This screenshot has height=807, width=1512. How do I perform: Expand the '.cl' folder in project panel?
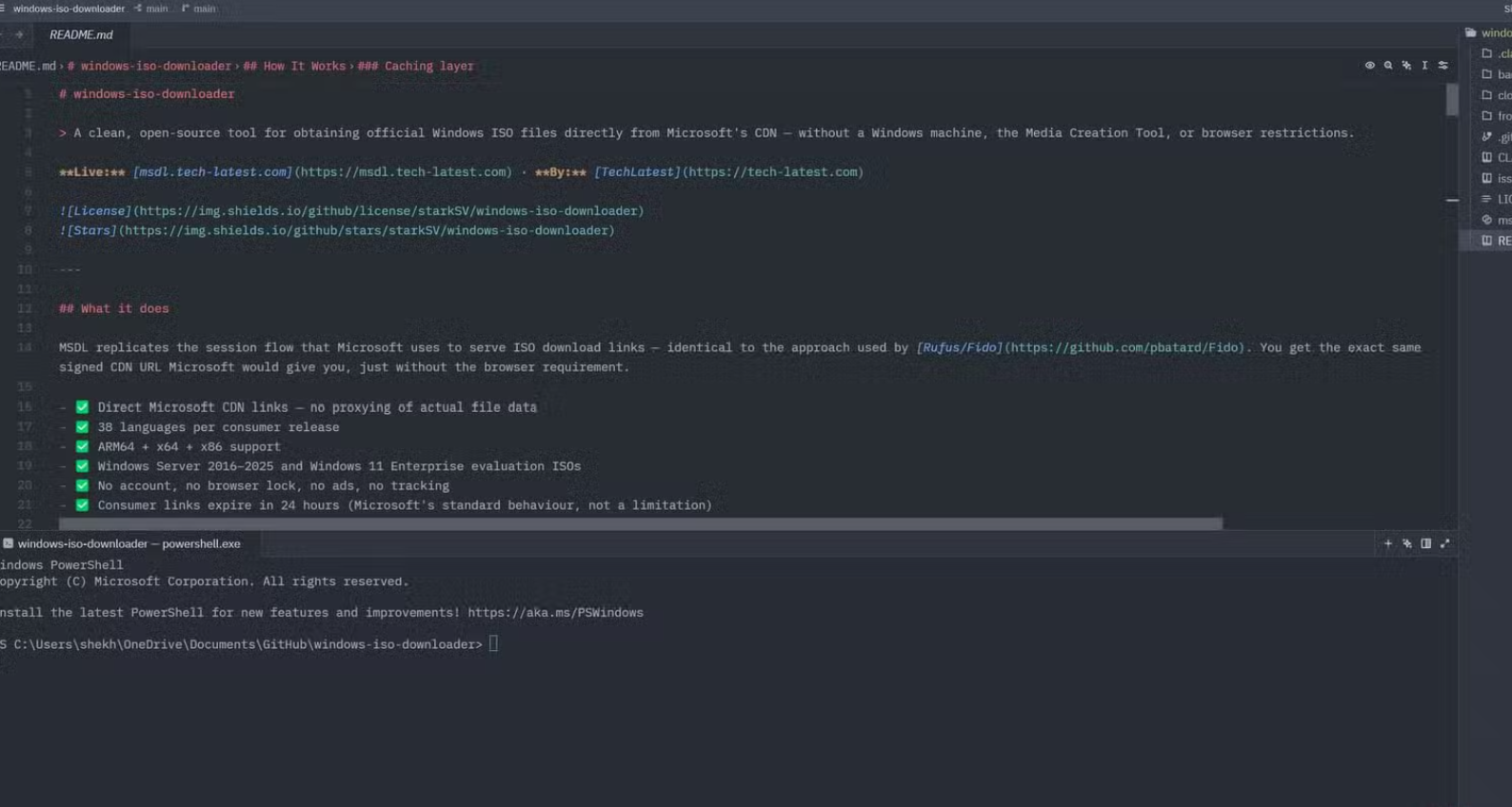pyautogui.click(x=1495, y=53)
